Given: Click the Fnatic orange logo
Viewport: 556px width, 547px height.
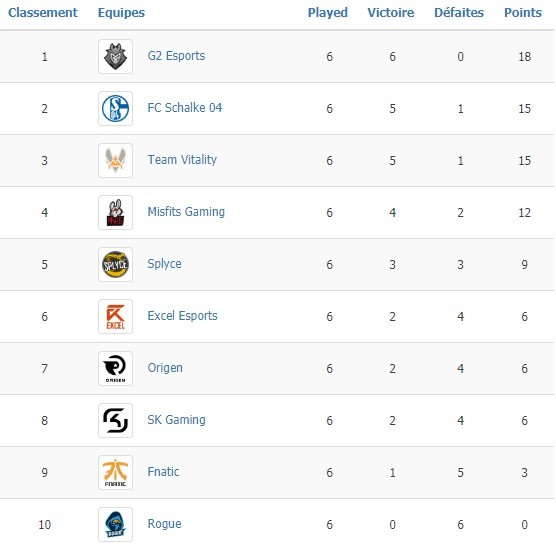Looking at the screenshot, I should coord(115,472).
